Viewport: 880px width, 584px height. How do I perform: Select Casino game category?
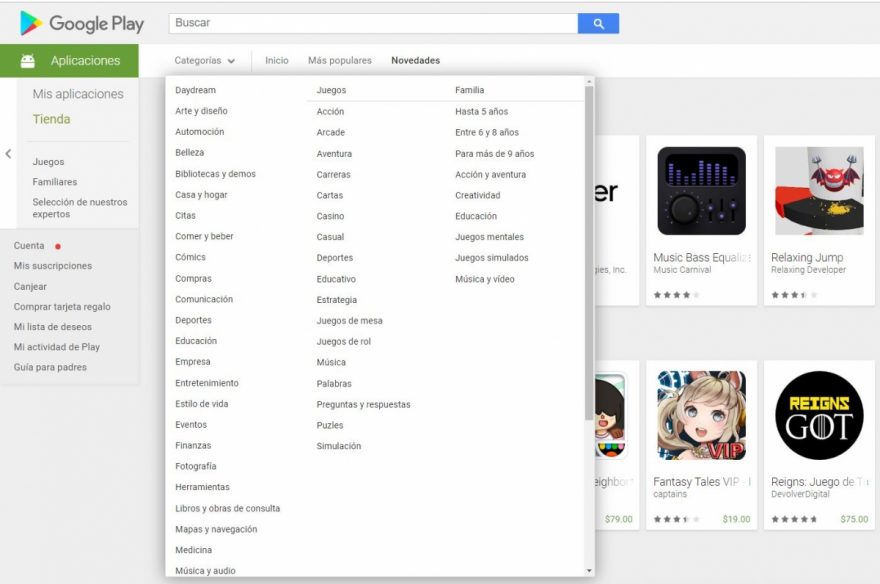(330, 216)
